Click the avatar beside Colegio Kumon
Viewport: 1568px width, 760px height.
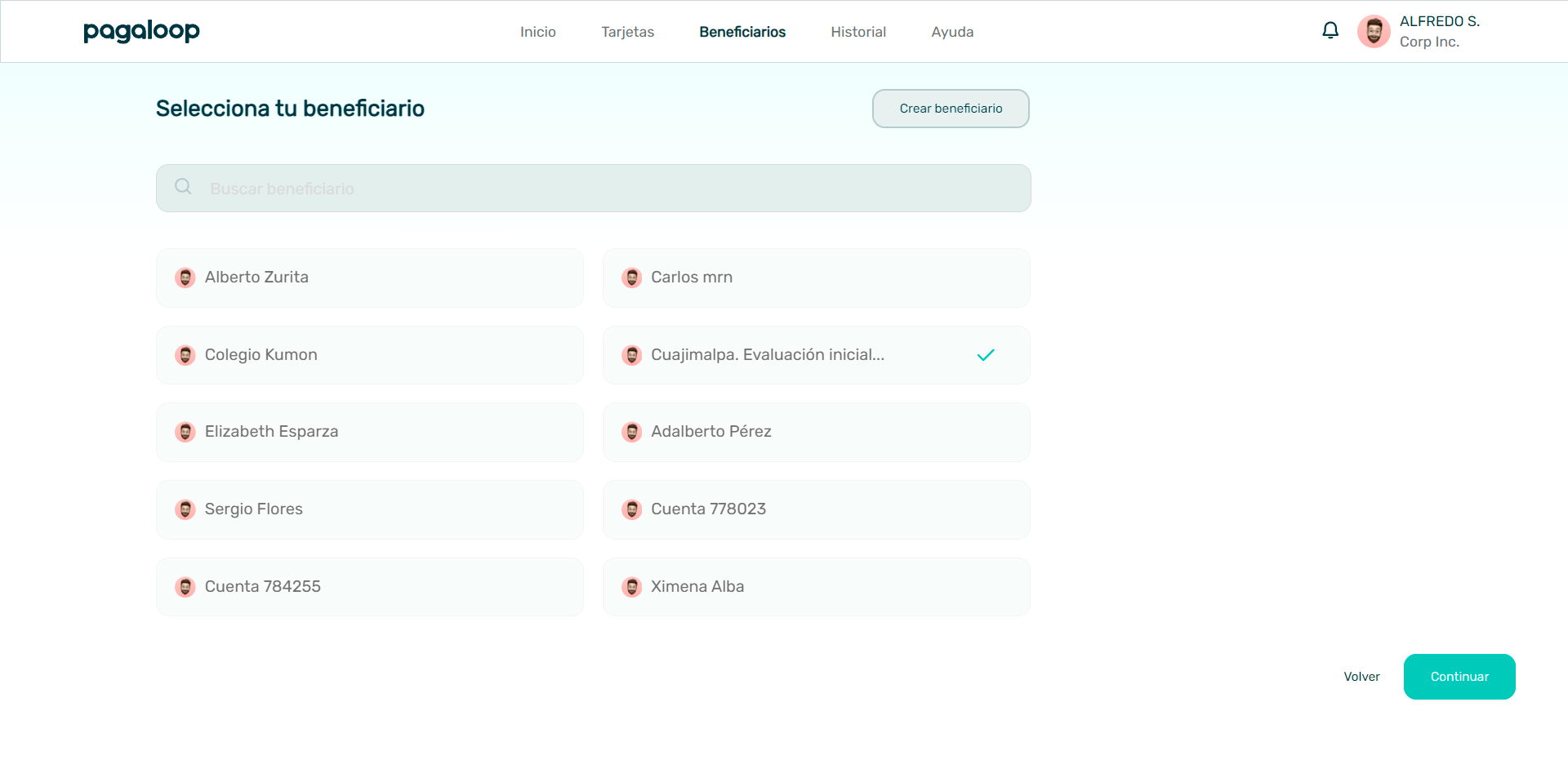[x=185, y=355]
